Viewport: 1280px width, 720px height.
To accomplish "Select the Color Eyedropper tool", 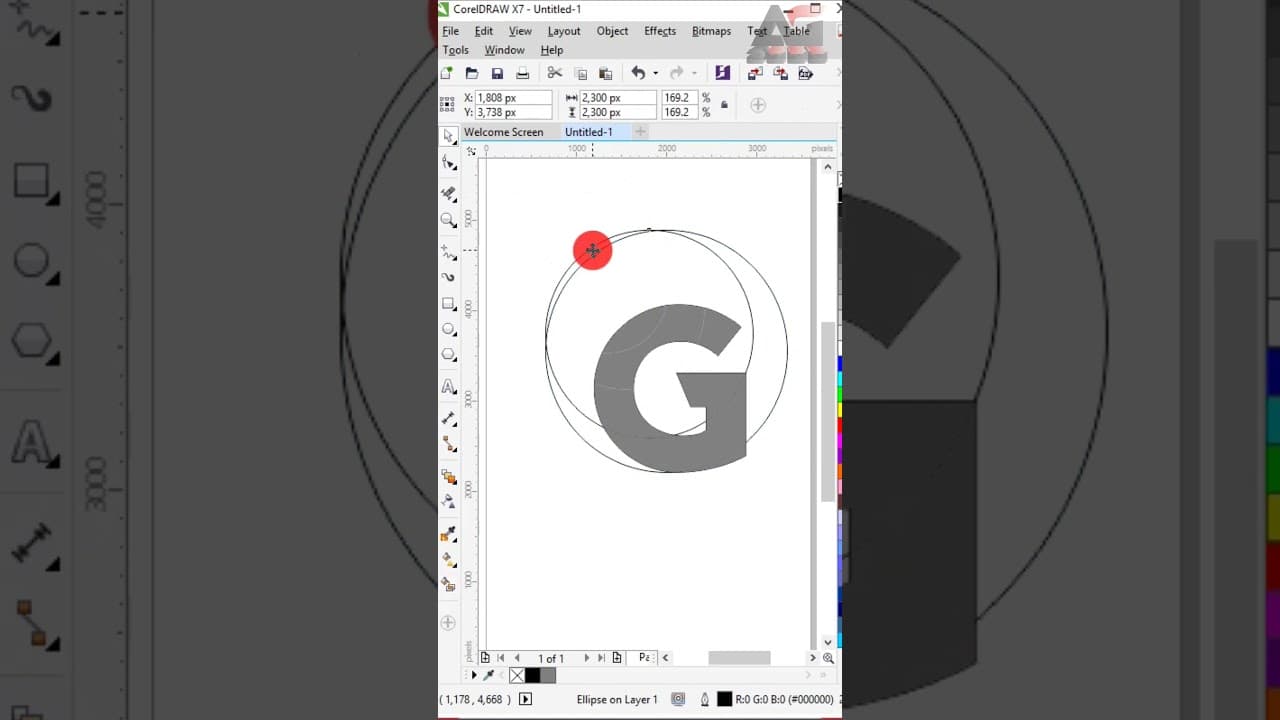I will pos(448,534).
